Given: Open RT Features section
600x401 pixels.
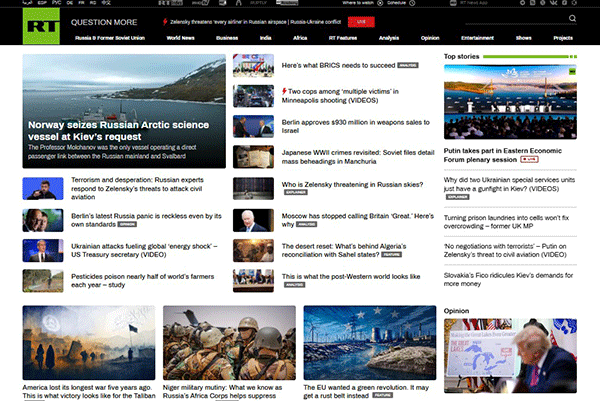Looking at the screenshot, I should [343, 38].
